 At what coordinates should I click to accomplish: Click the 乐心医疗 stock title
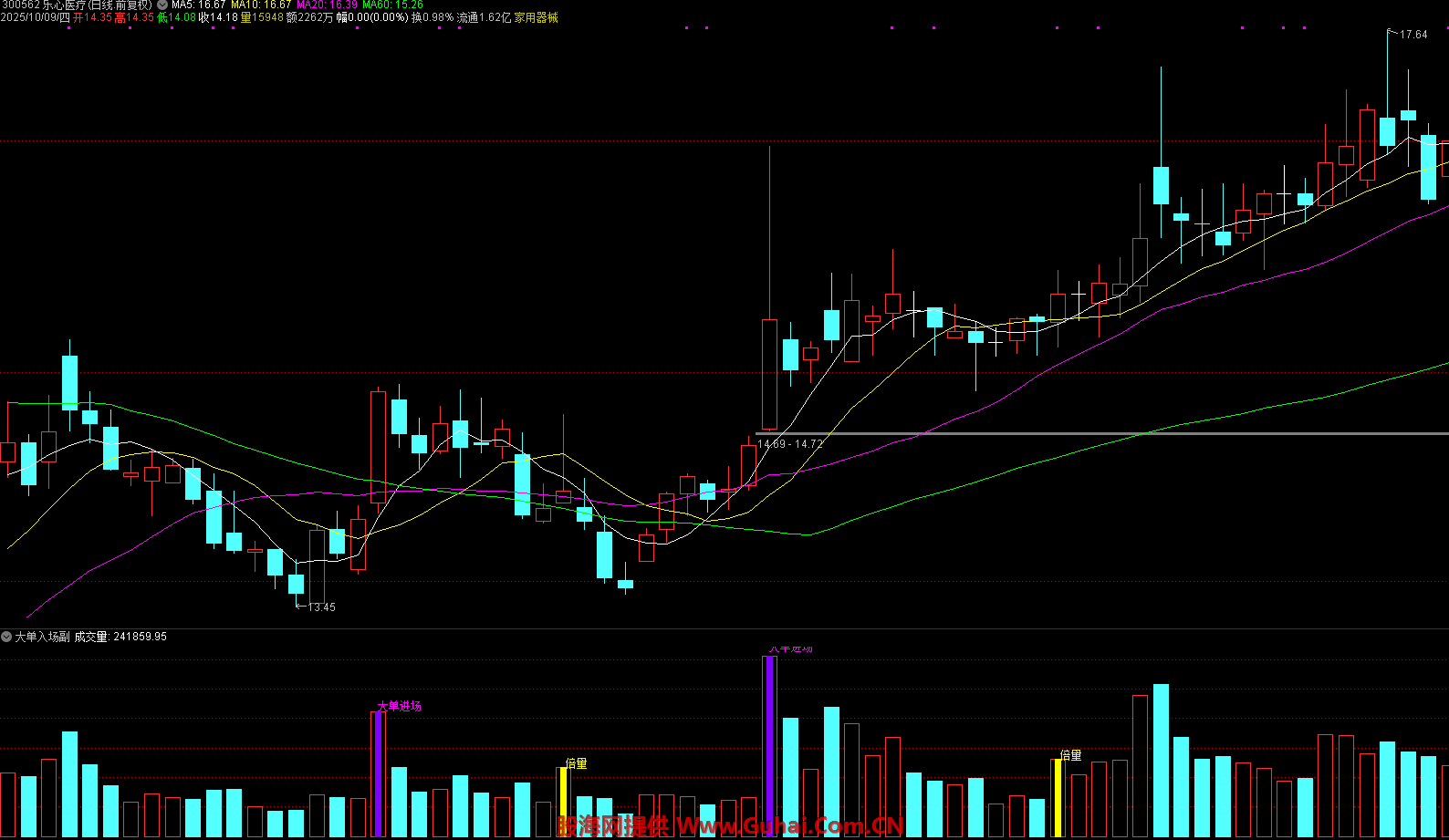pyautogui.click(x=64, y=5)
